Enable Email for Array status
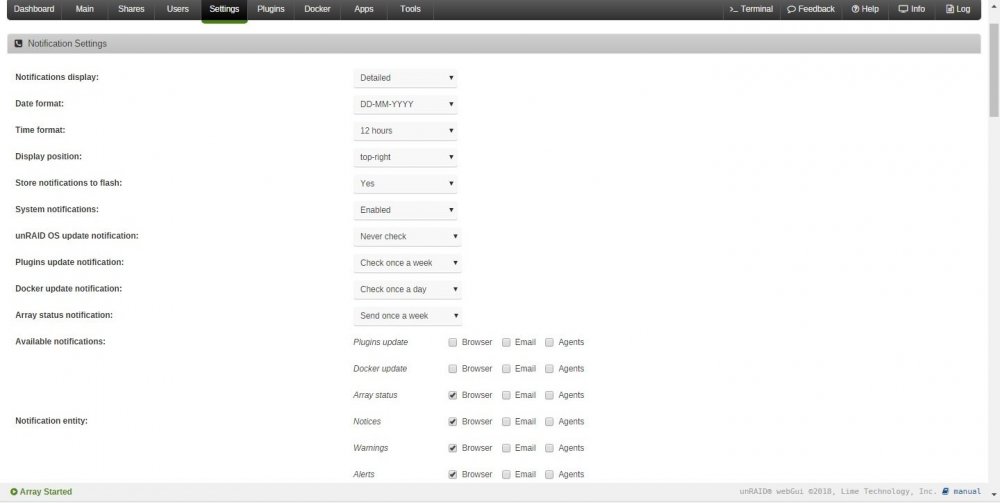 pos(506,395)
